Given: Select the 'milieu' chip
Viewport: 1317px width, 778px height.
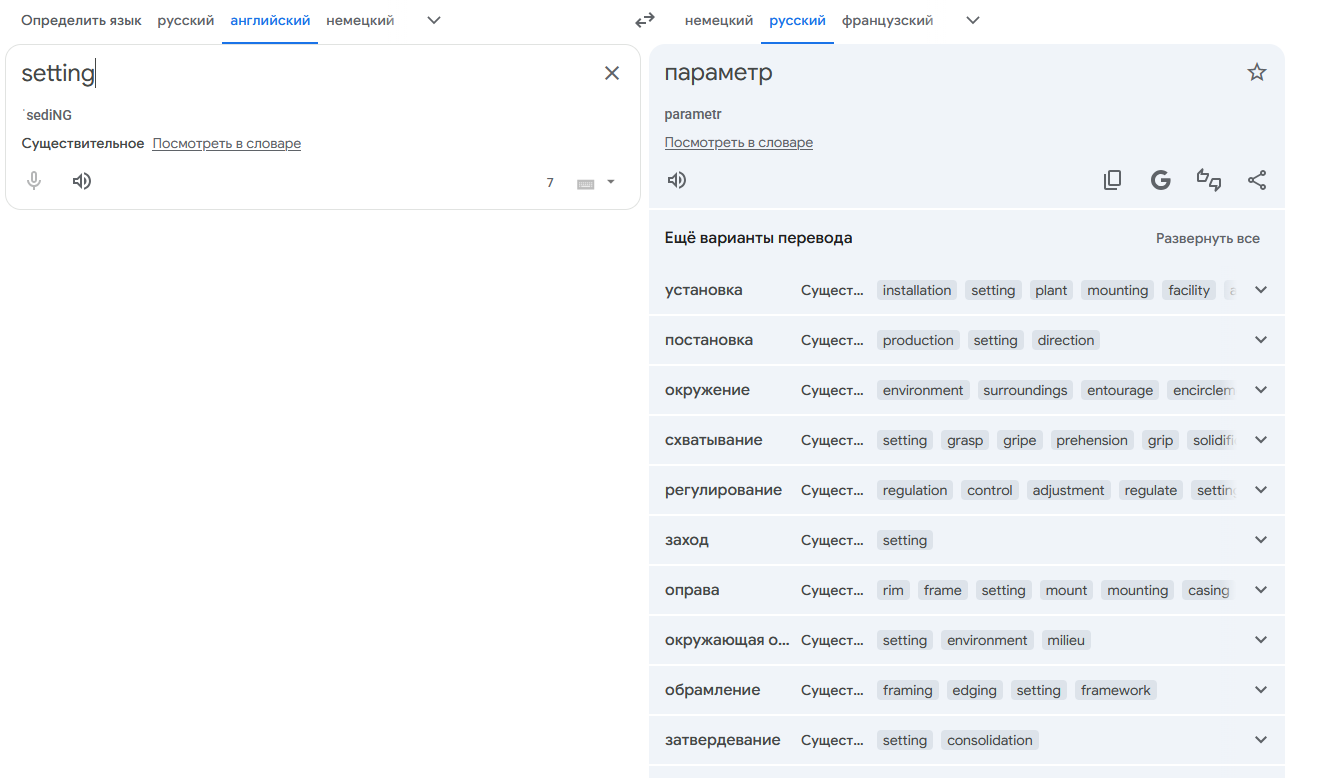Looking at the screenshot, I should coord(1066,640).
